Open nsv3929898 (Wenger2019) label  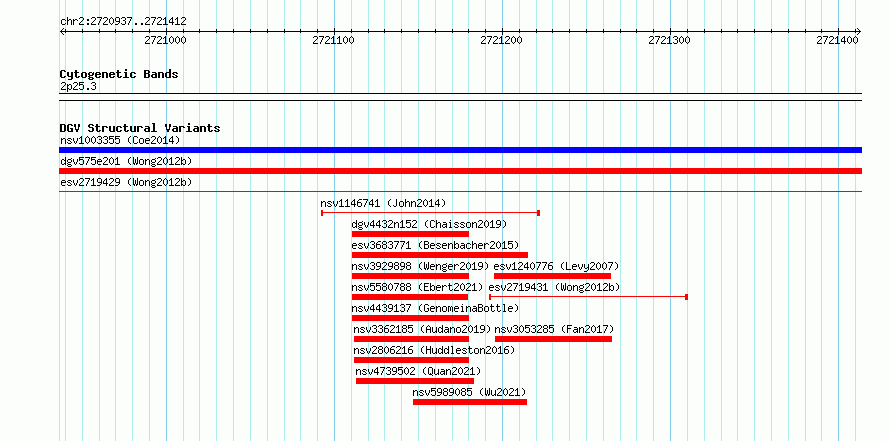[420, 266]
